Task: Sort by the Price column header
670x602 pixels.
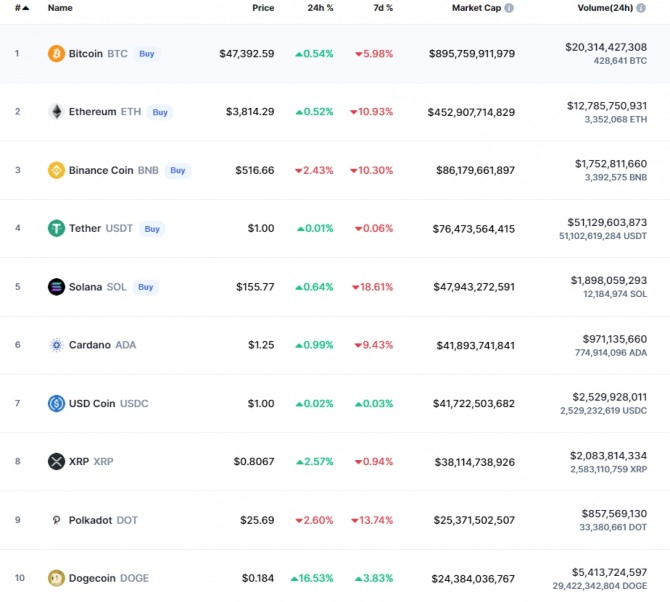Action: pyautogui.click(x=263, y=8)
